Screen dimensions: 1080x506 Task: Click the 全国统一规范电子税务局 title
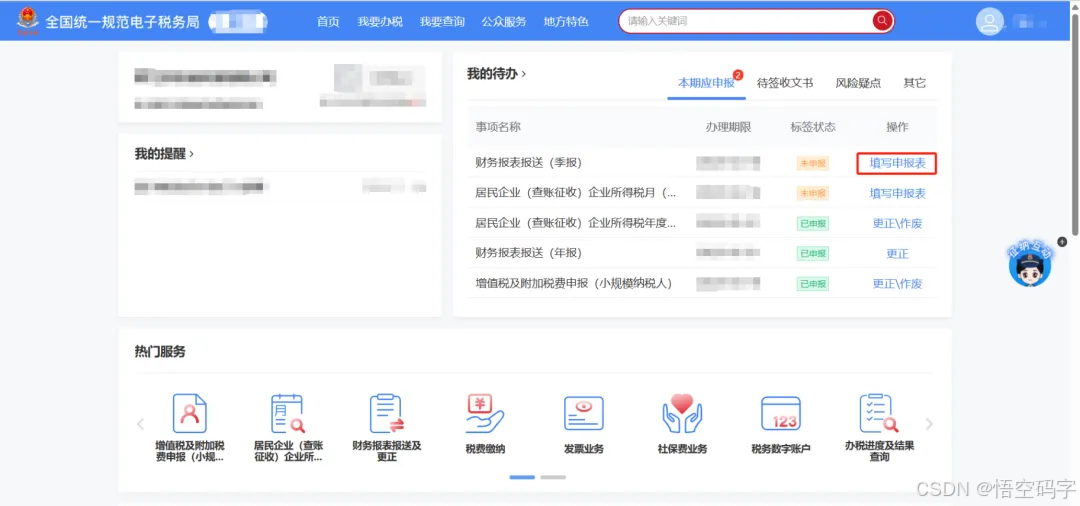(x=123, y=22)
